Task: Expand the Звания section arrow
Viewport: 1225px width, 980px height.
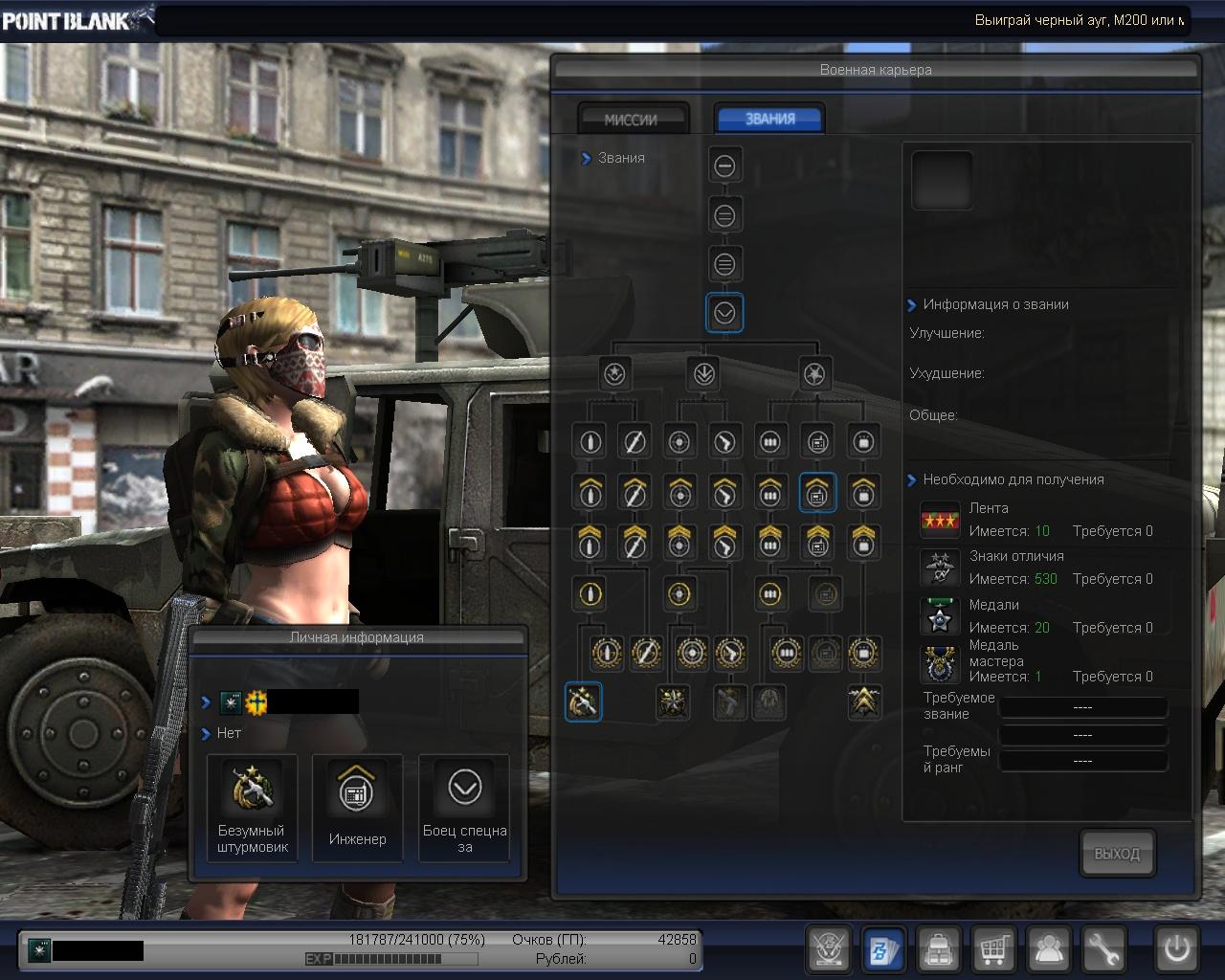Action: click(x=586, y=159)
